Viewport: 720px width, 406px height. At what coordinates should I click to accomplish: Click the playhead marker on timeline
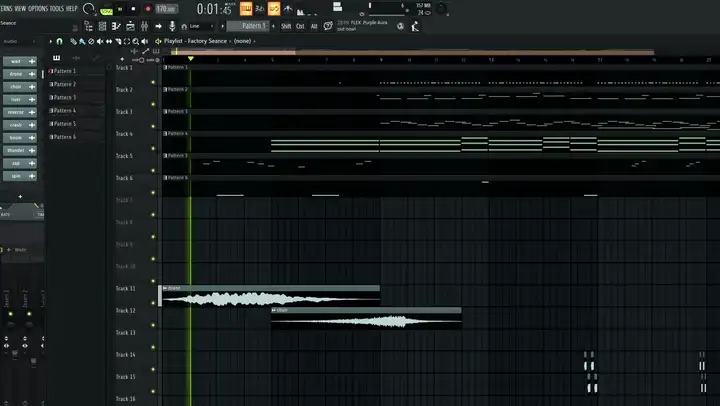(x=191, y=59)
